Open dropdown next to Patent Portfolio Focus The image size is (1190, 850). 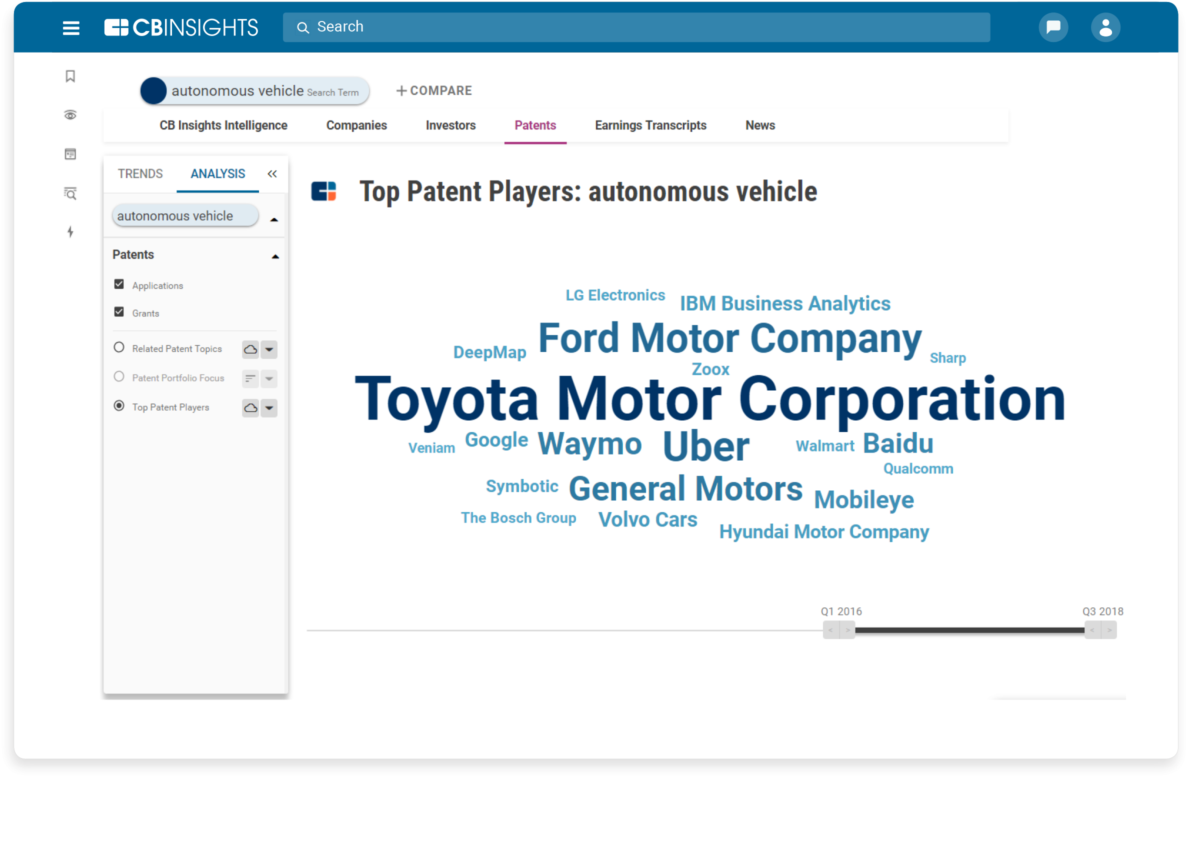pyautogui.click(x=269, y=378)
